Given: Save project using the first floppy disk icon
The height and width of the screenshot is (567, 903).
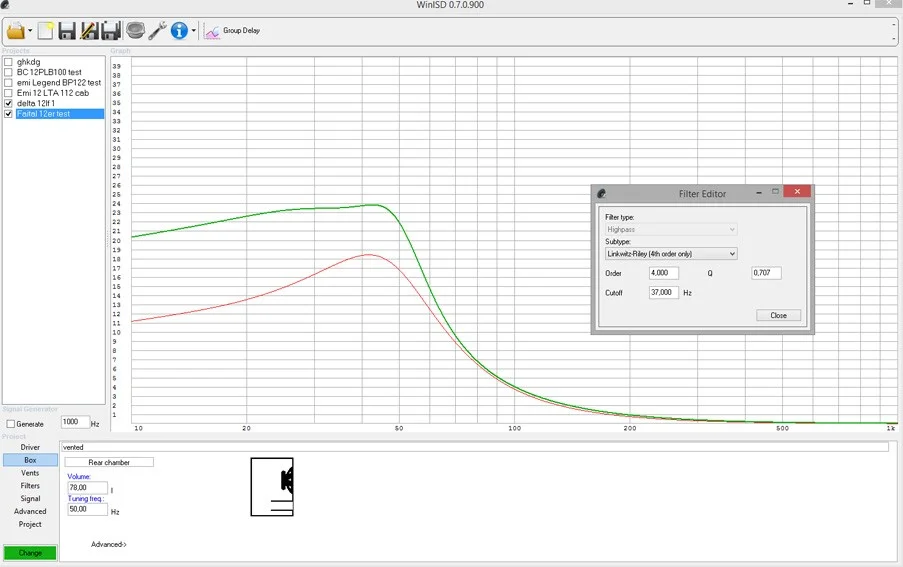Looking at the screenshot, I should click(x=67, y=31).
